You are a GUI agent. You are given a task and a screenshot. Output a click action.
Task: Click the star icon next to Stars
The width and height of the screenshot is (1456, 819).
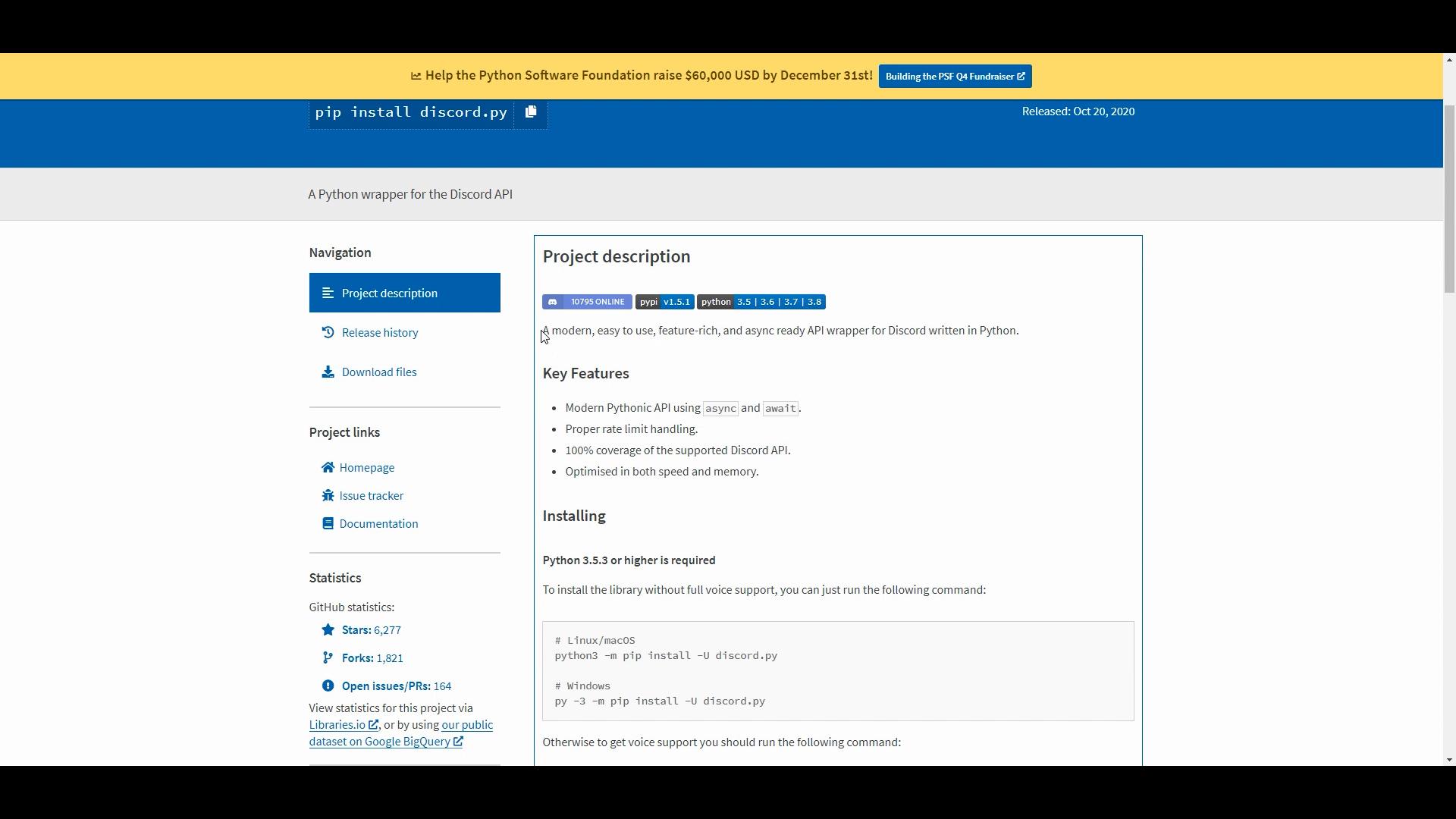pyautogui.click(x=328, y=630)
